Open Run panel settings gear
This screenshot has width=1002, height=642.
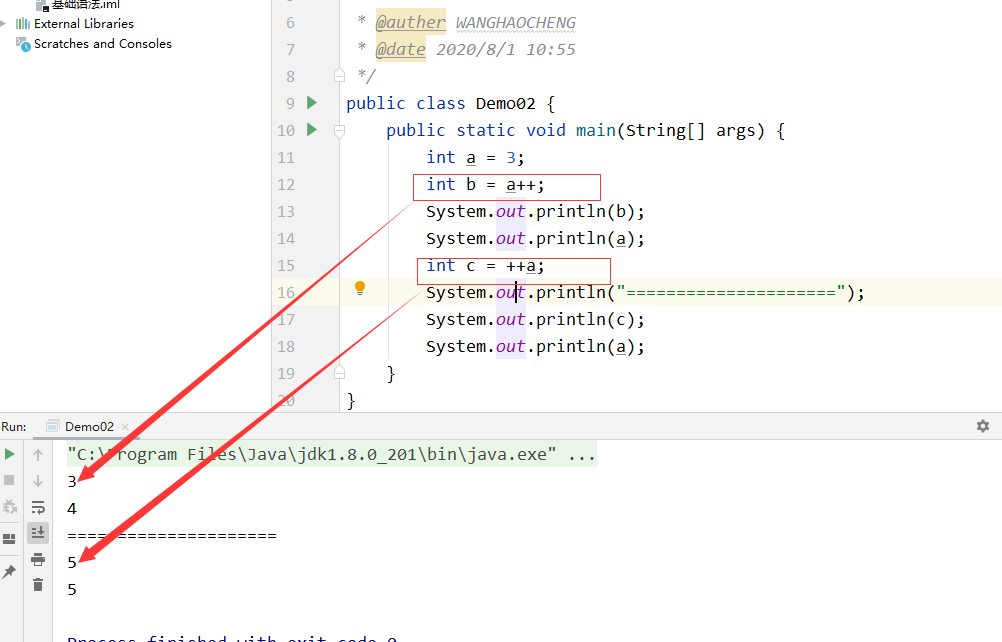[x=983, y=426]
